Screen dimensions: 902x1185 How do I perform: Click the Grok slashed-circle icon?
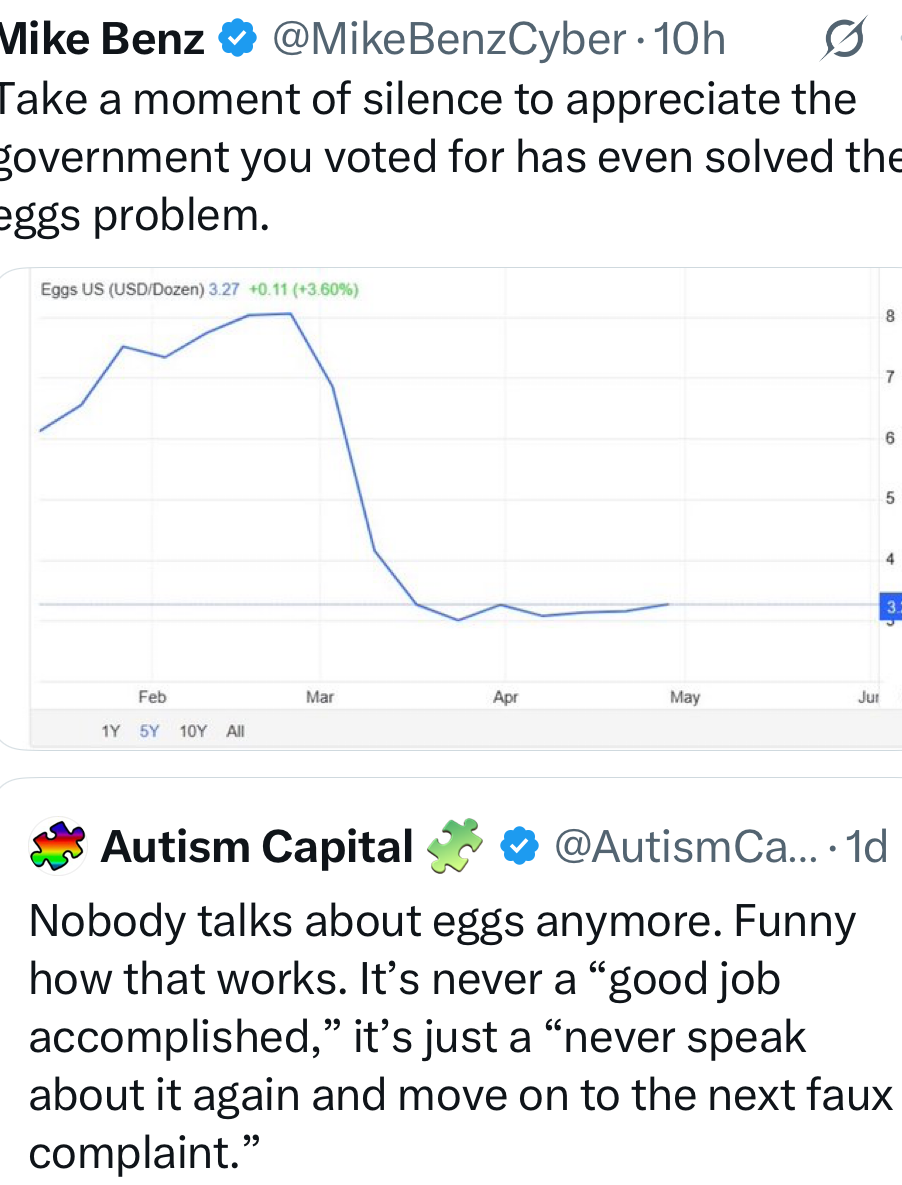(x=841, y=39)
